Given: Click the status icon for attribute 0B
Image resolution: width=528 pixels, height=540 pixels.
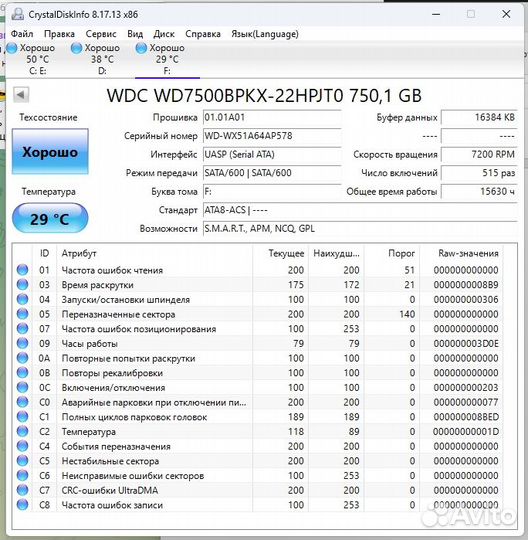Looking at the screenshot, I should [x=22, y=373].
